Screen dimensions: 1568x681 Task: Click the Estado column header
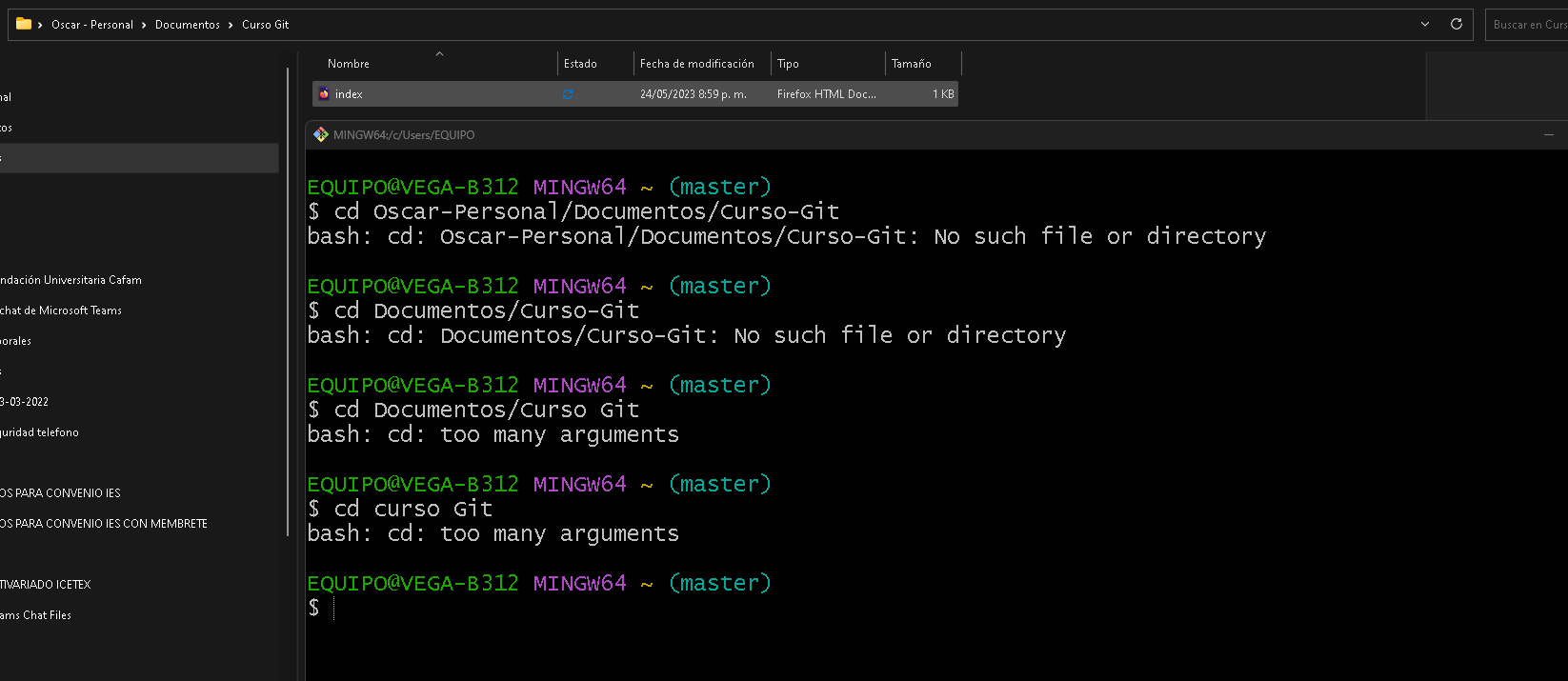click(x=580, y=64)
